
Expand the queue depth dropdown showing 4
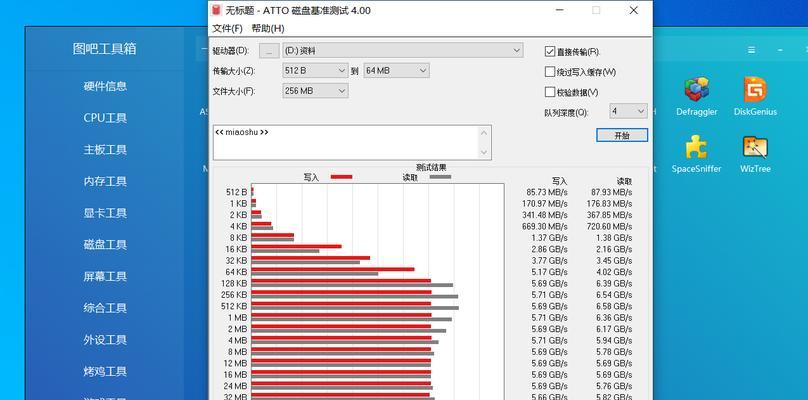point(628,111)
